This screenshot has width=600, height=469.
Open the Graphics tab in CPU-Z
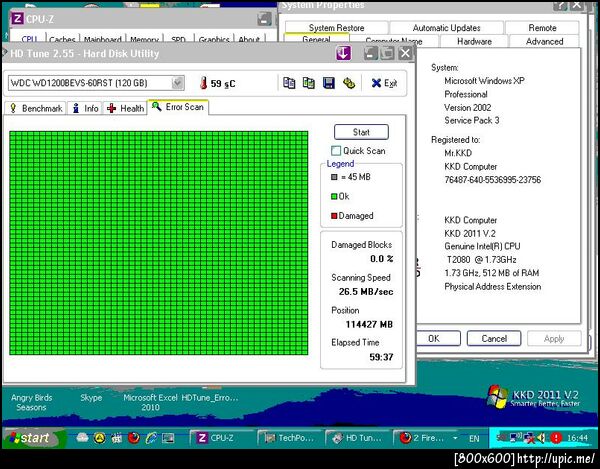pyautogui.click(x=214, y=39)
